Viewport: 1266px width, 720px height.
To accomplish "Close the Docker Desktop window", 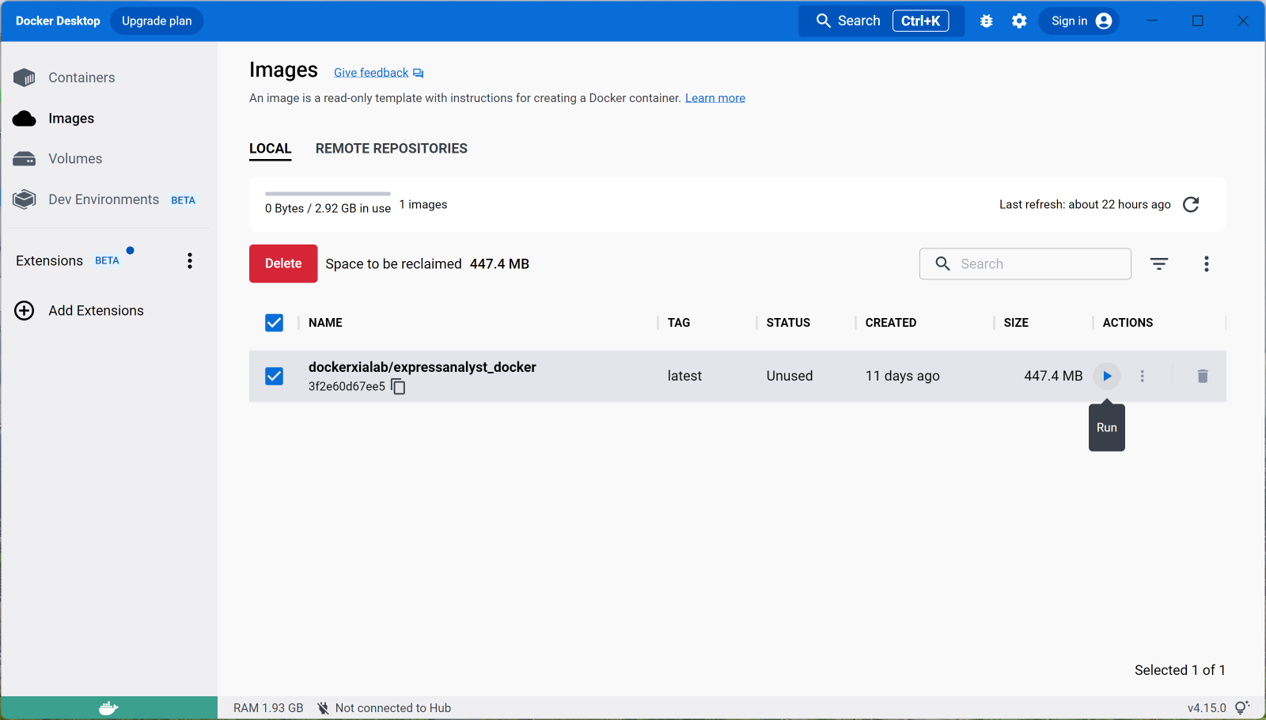I will [1243, 21].
